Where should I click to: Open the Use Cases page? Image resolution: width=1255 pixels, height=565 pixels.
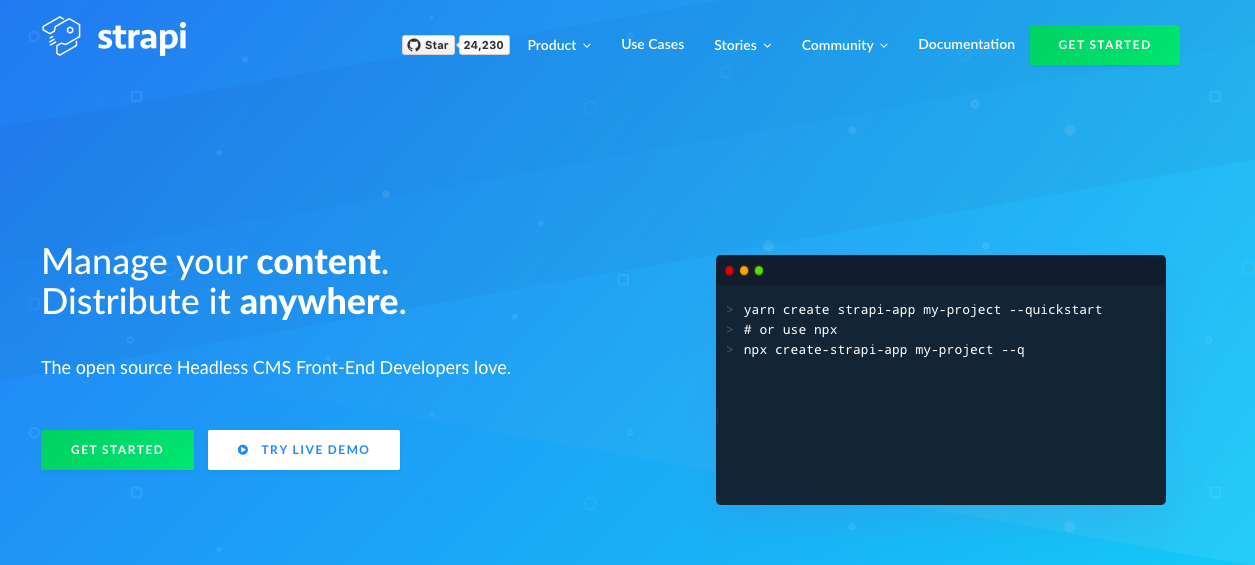[x=652, y=44]
